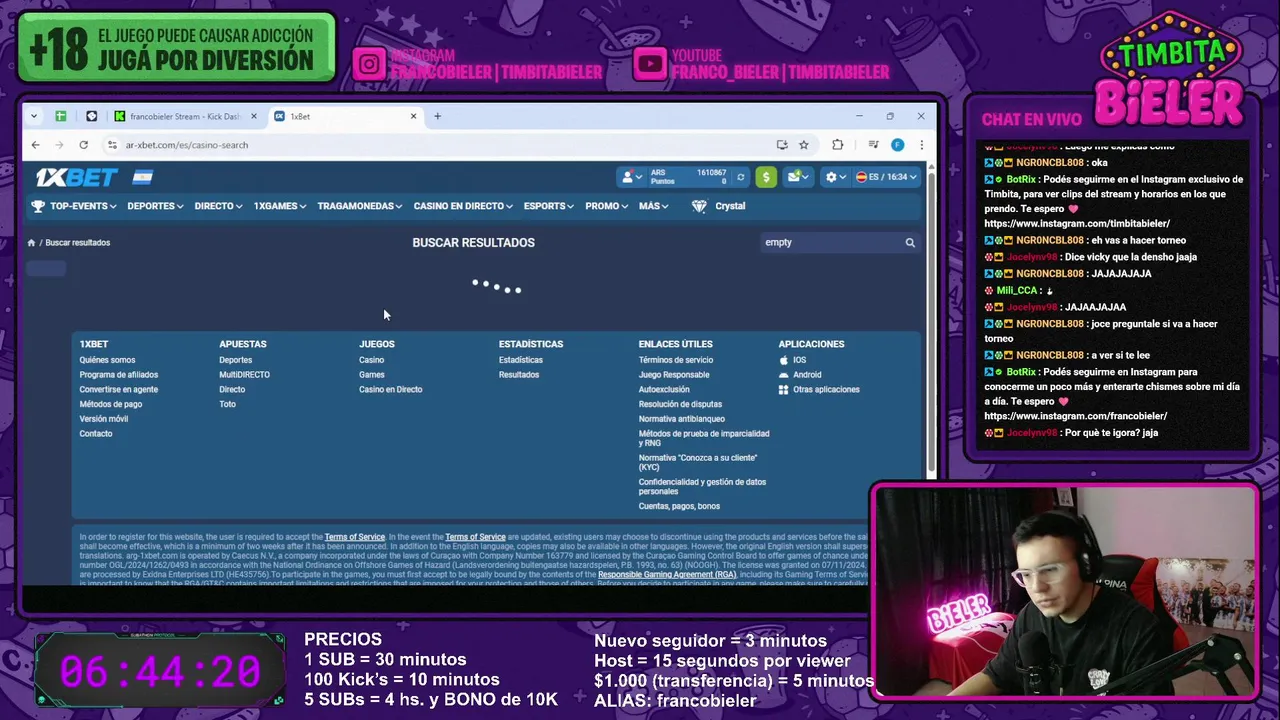
Task: Open the browser extensions puzzle icon
Action: (838, 145)
